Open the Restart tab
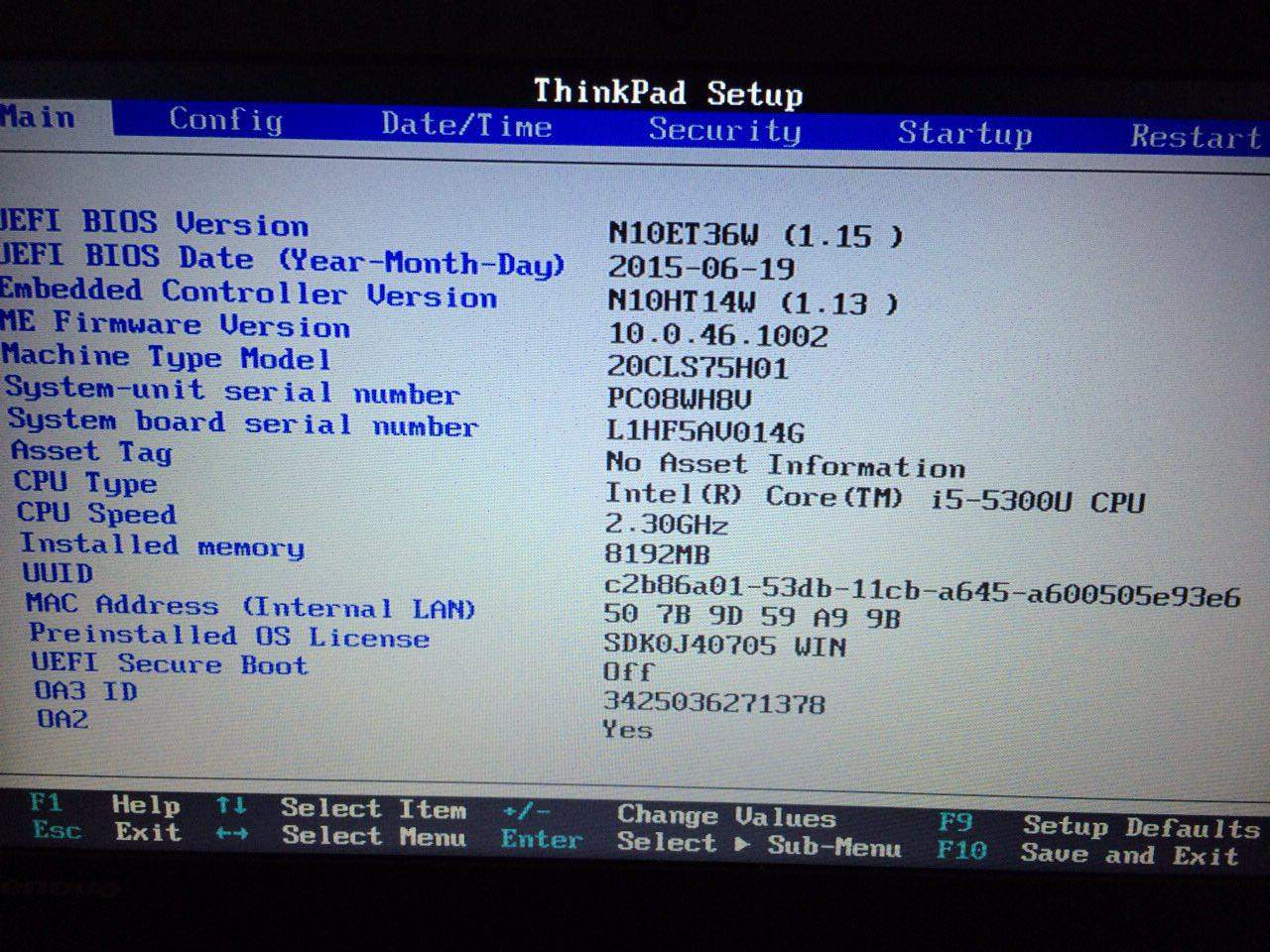 click(1195, 137)
